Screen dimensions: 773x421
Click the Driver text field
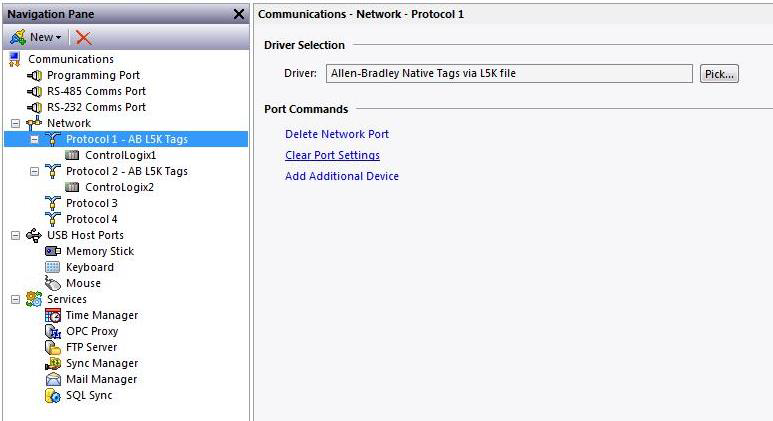click(x=509, y=73)
